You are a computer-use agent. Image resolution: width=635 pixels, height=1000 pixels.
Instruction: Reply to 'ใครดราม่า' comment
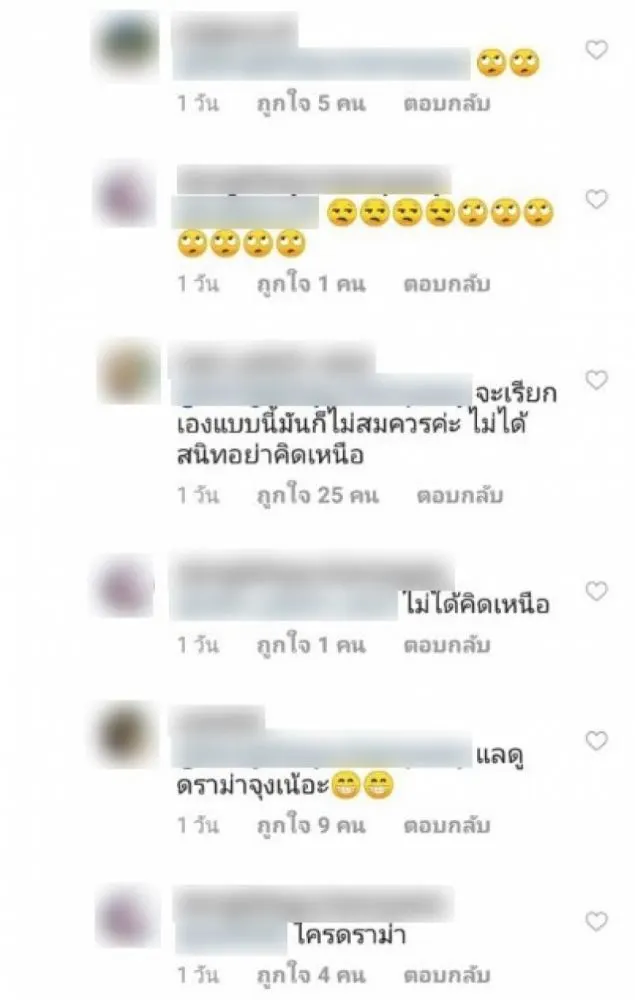[446, 974]
